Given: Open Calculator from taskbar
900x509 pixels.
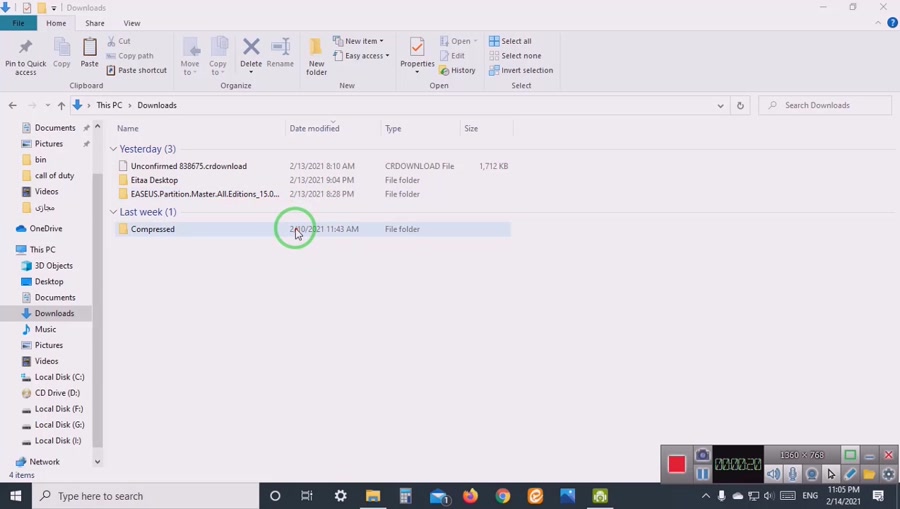Looking at the screenshot, I should 405,496.
